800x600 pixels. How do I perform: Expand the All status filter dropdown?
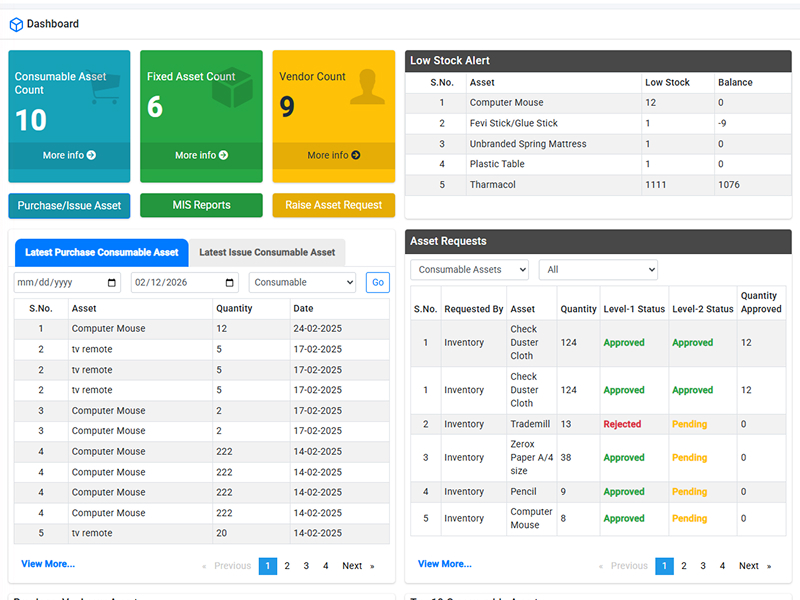pyautogui.click(x=598, y=269)
